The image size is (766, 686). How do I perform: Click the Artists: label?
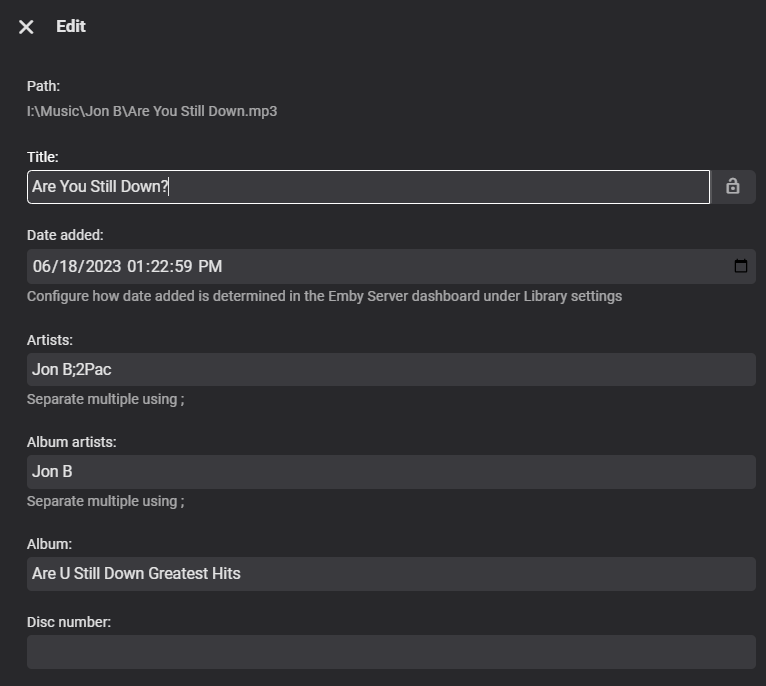click(x=50, y=340)
